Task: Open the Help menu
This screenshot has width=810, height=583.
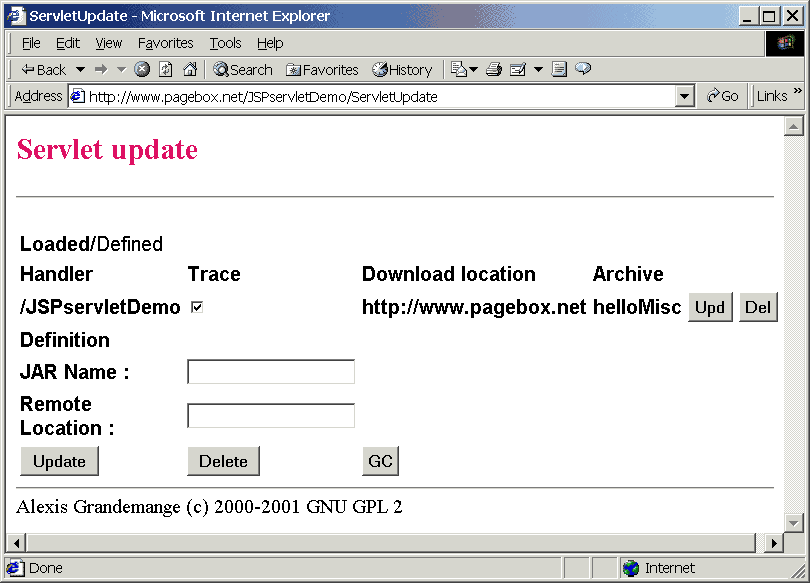Action: pos(270,43)
